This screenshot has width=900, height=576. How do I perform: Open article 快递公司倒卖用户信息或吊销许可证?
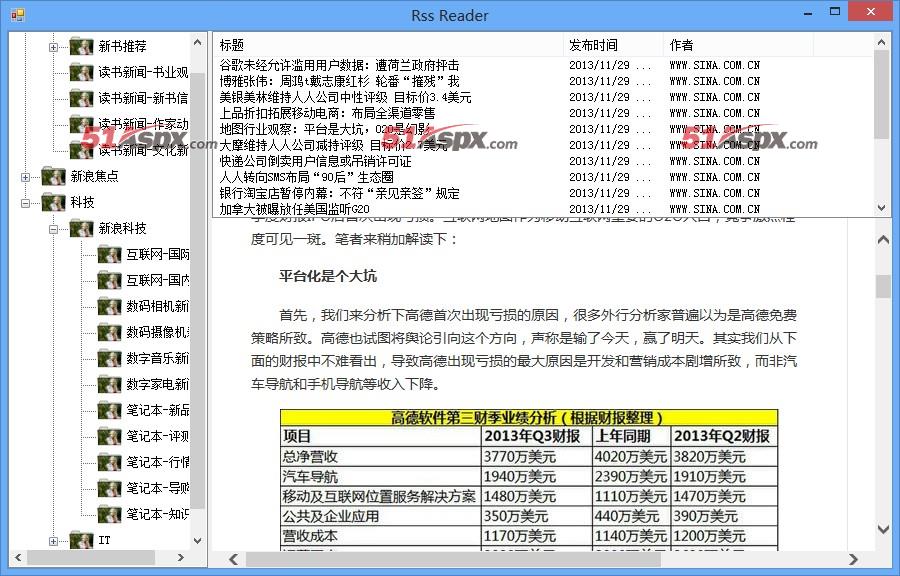(x=315, y=161)
